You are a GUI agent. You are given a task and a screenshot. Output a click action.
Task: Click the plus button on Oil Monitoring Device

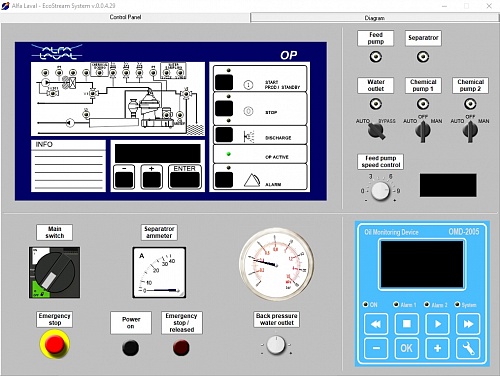pos(437,348)
